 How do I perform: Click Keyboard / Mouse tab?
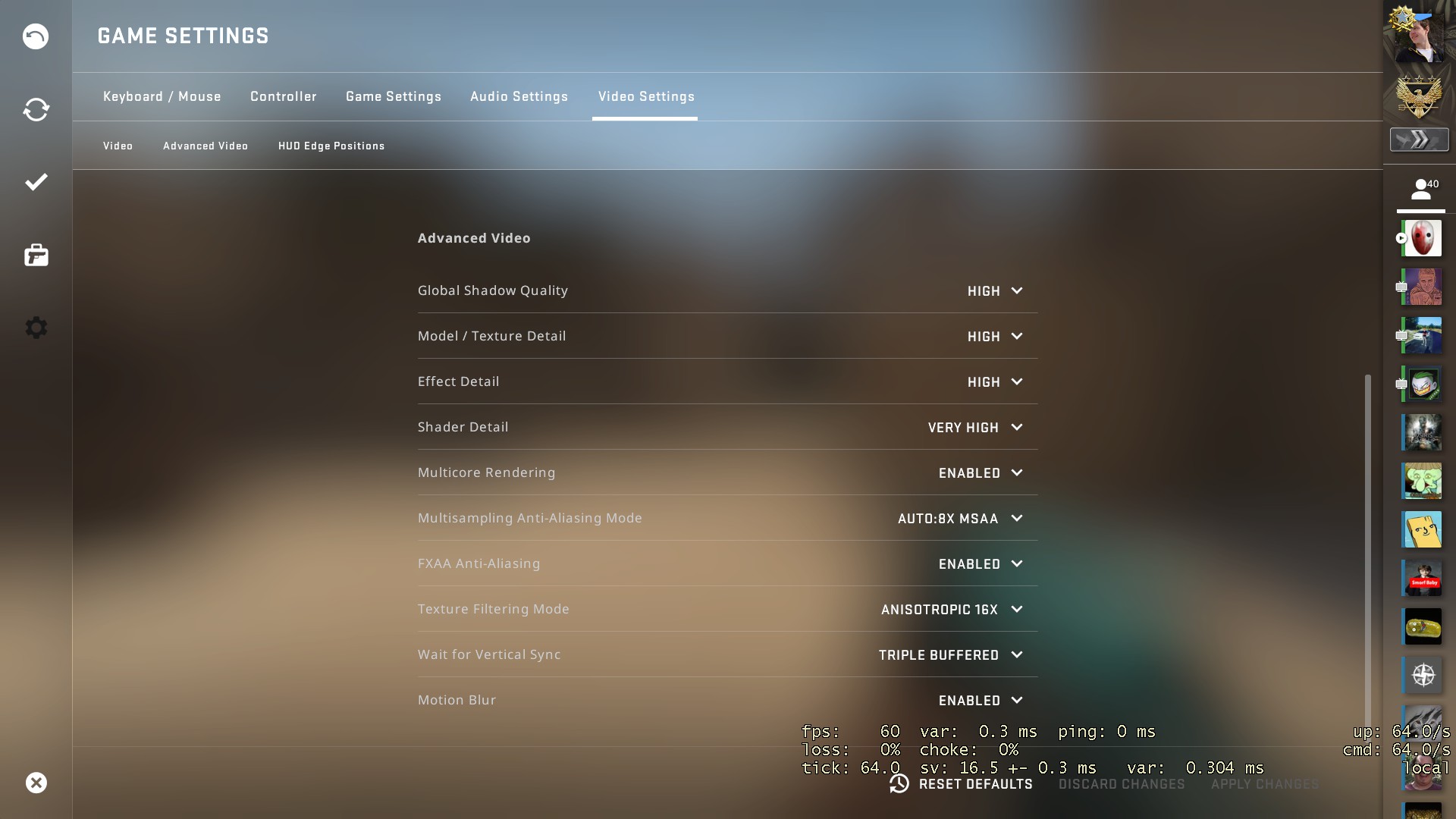tap(162, 96)
